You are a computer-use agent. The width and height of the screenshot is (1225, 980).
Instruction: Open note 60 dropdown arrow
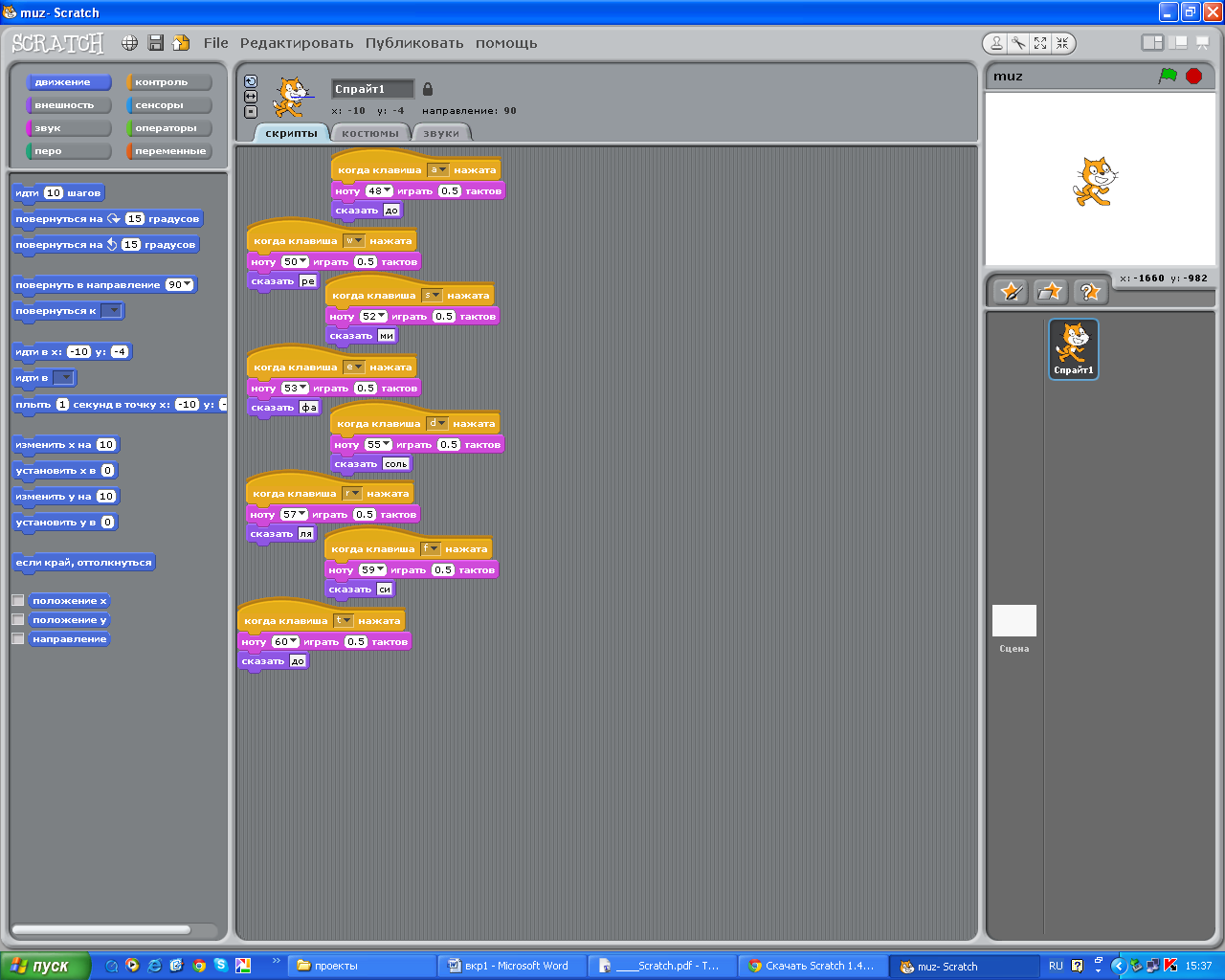[x=293, y=641]
